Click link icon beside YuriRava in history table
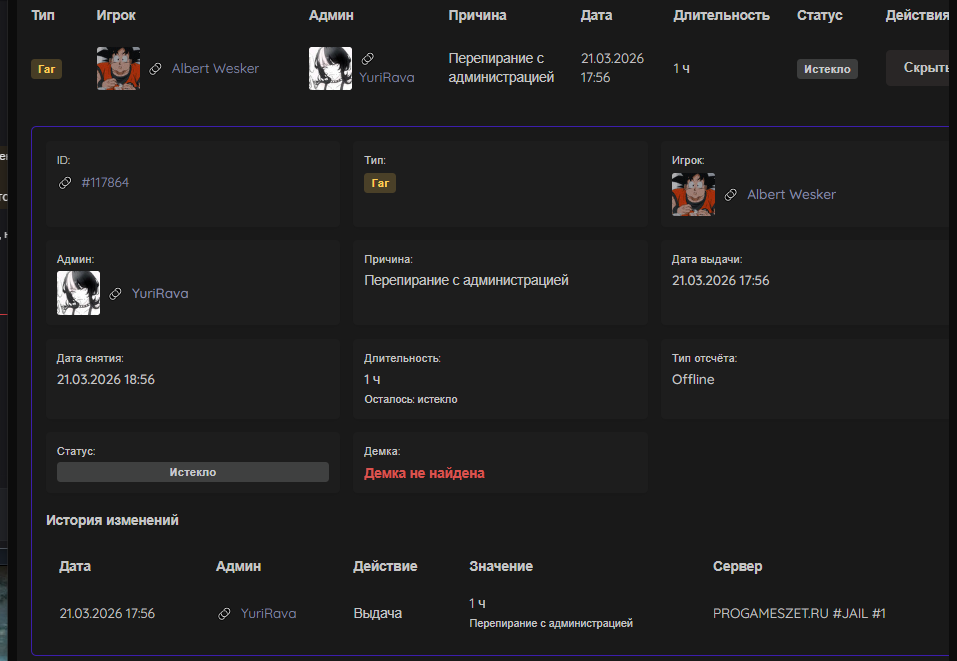This screenshot has height=661, width=957. 224,614
